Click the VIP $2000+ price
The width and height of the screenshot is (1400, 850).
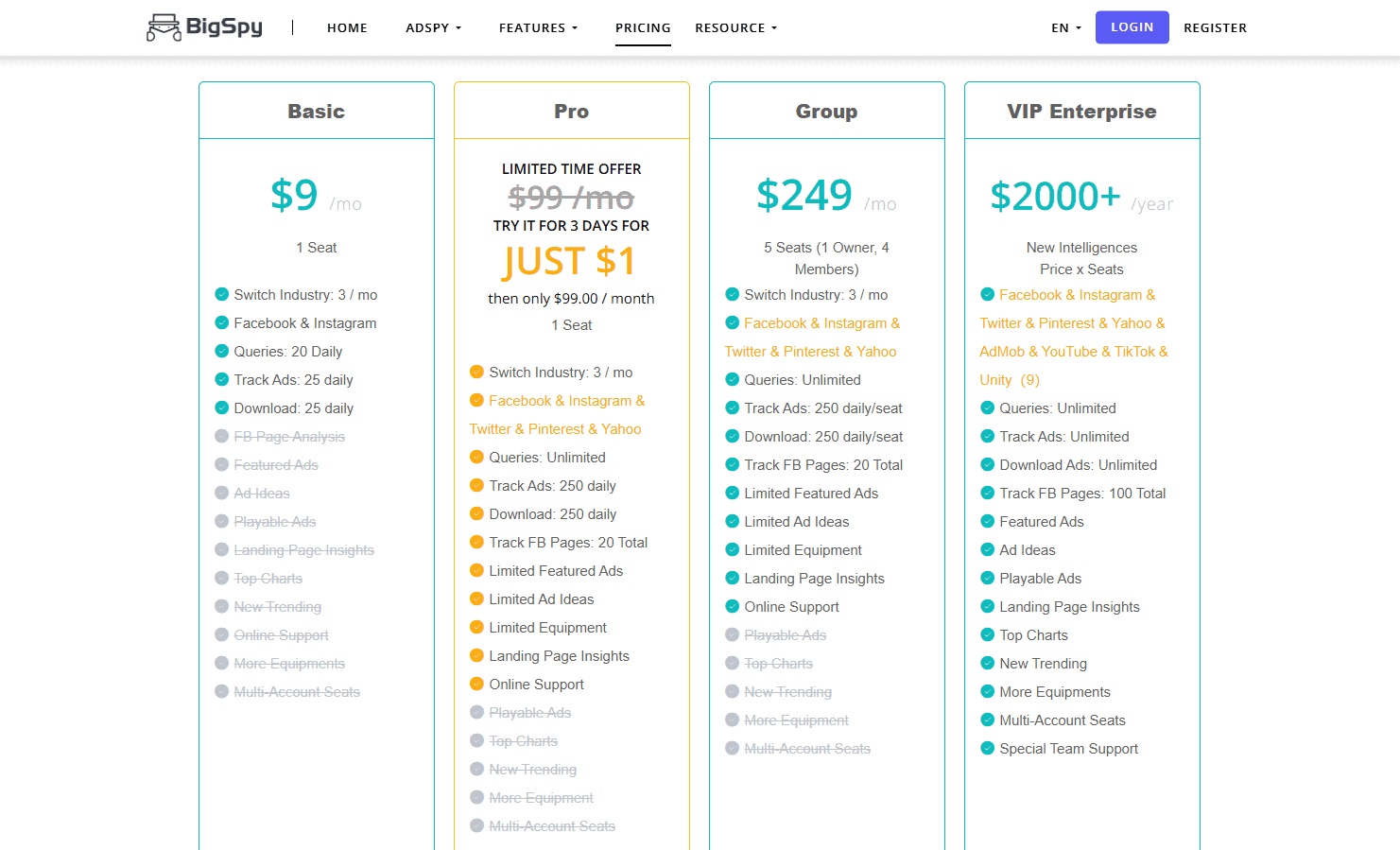1055,196
